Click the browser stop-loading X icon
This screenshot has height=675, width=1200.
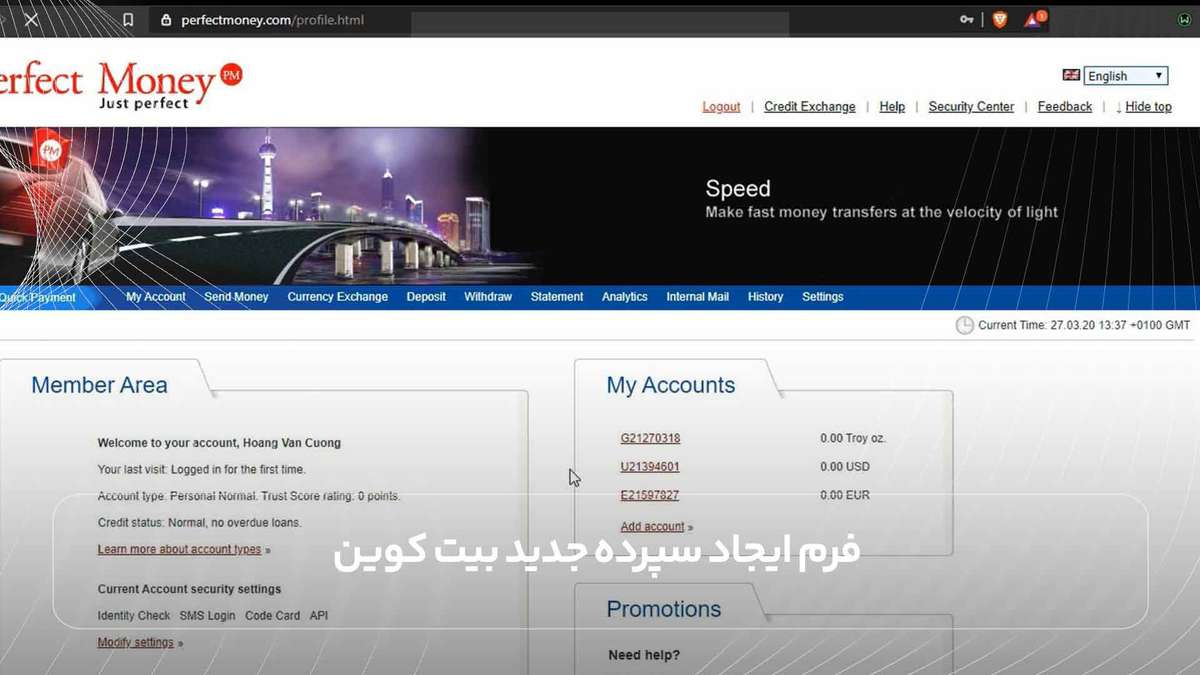pos(32,19)
